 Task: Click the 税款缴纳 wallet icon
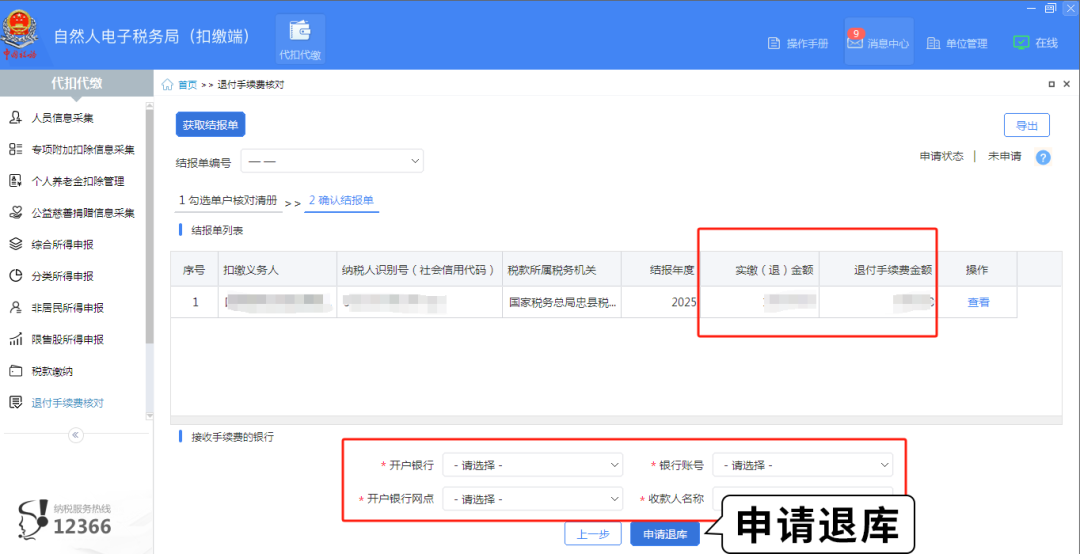point(16,371)
